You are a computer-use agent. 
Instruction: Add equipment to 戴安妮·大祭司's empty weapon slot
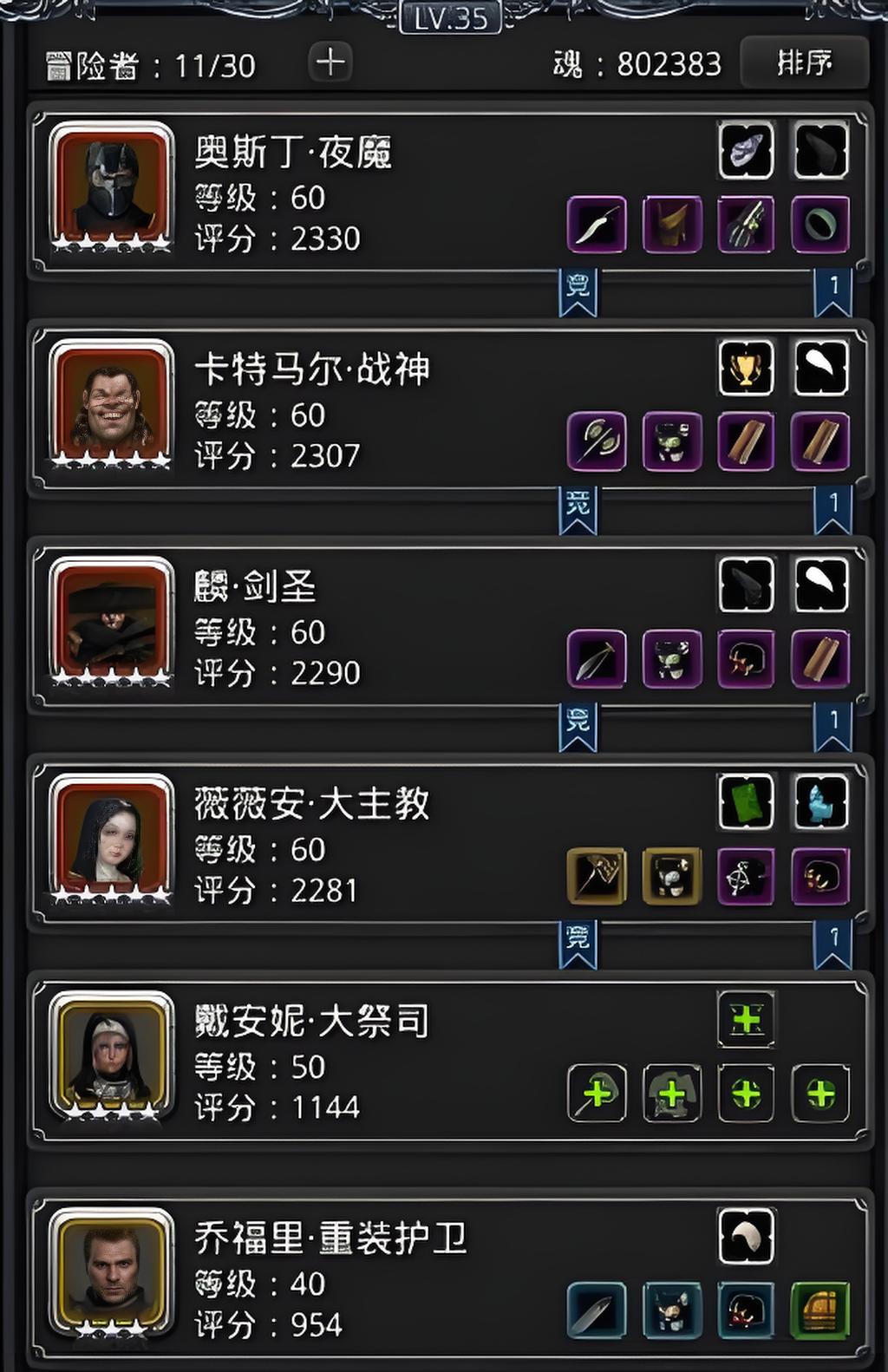point(597,1094)
